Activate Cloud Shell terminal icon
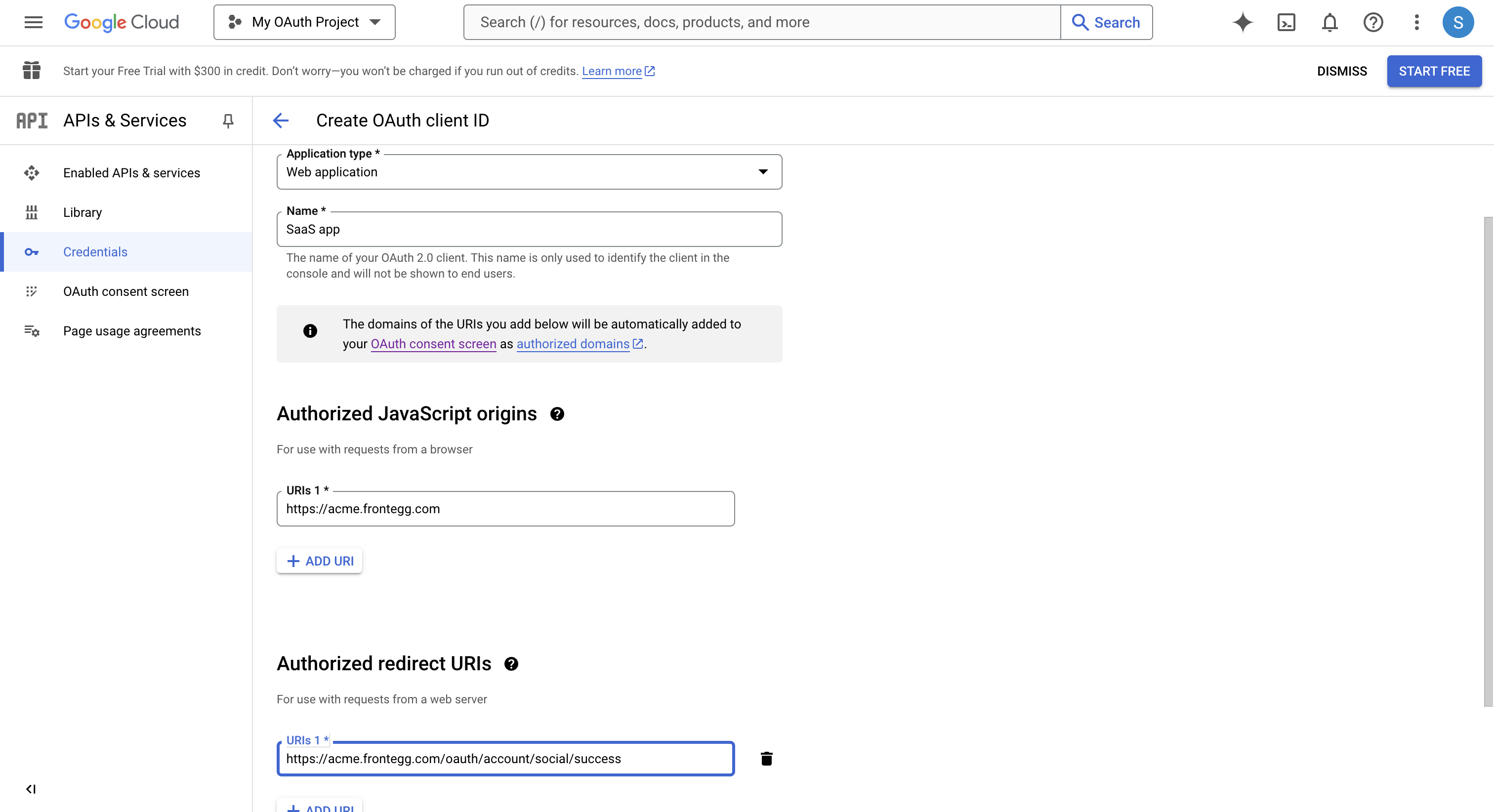The height and width of the screenshot is (812, 1494). (x=1286, y=22)
